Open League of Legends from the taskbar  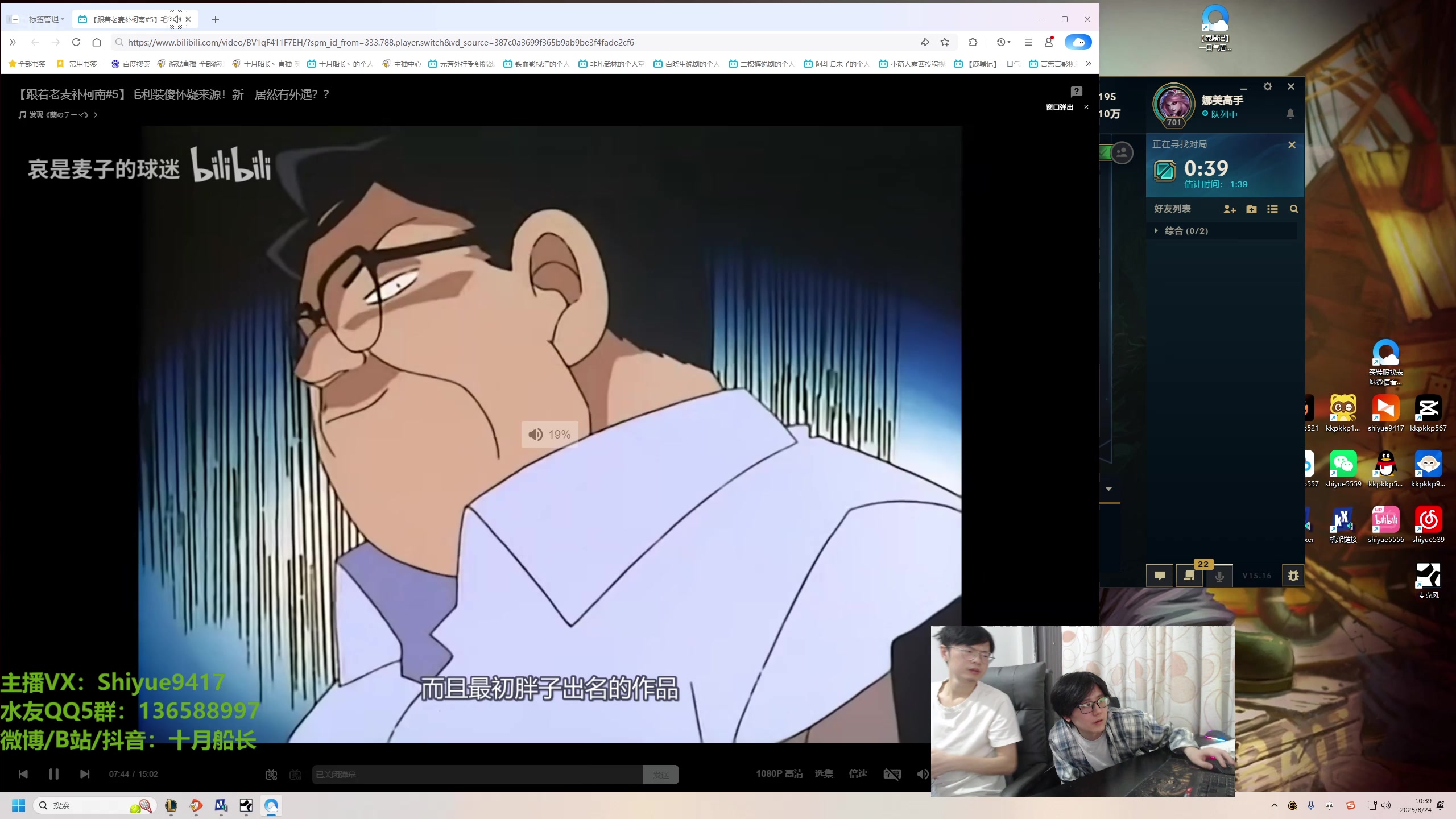171,805
